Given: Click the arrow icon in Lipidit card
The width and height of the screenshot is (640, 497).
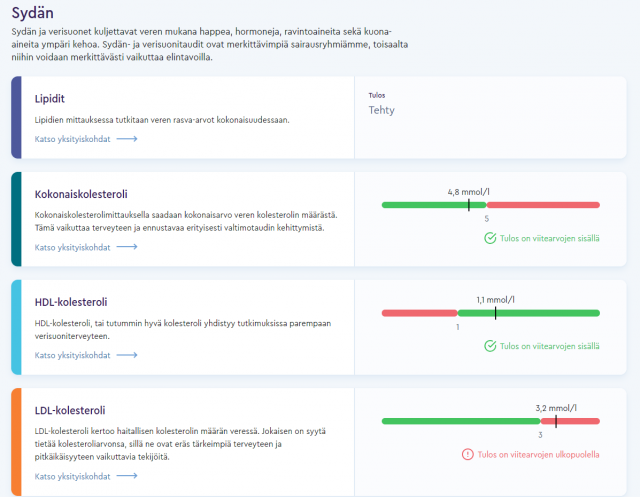Looking at the screenshot, I should 127,139.
